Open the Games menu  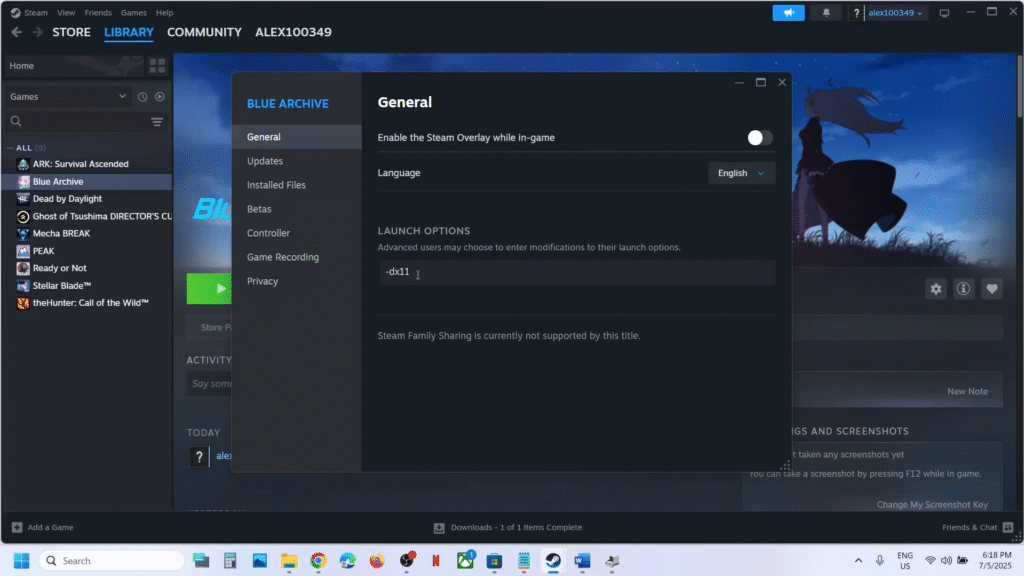click(133, 12)
